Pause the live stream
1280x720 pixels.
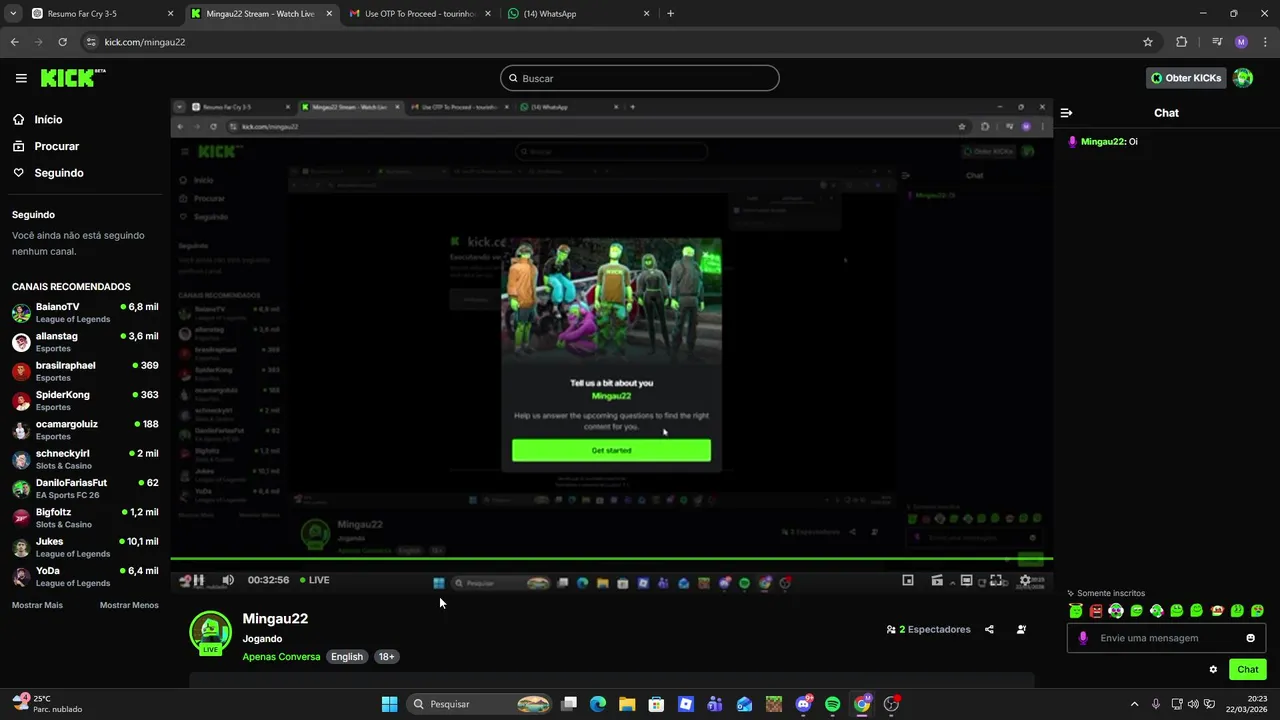[198, 580]
